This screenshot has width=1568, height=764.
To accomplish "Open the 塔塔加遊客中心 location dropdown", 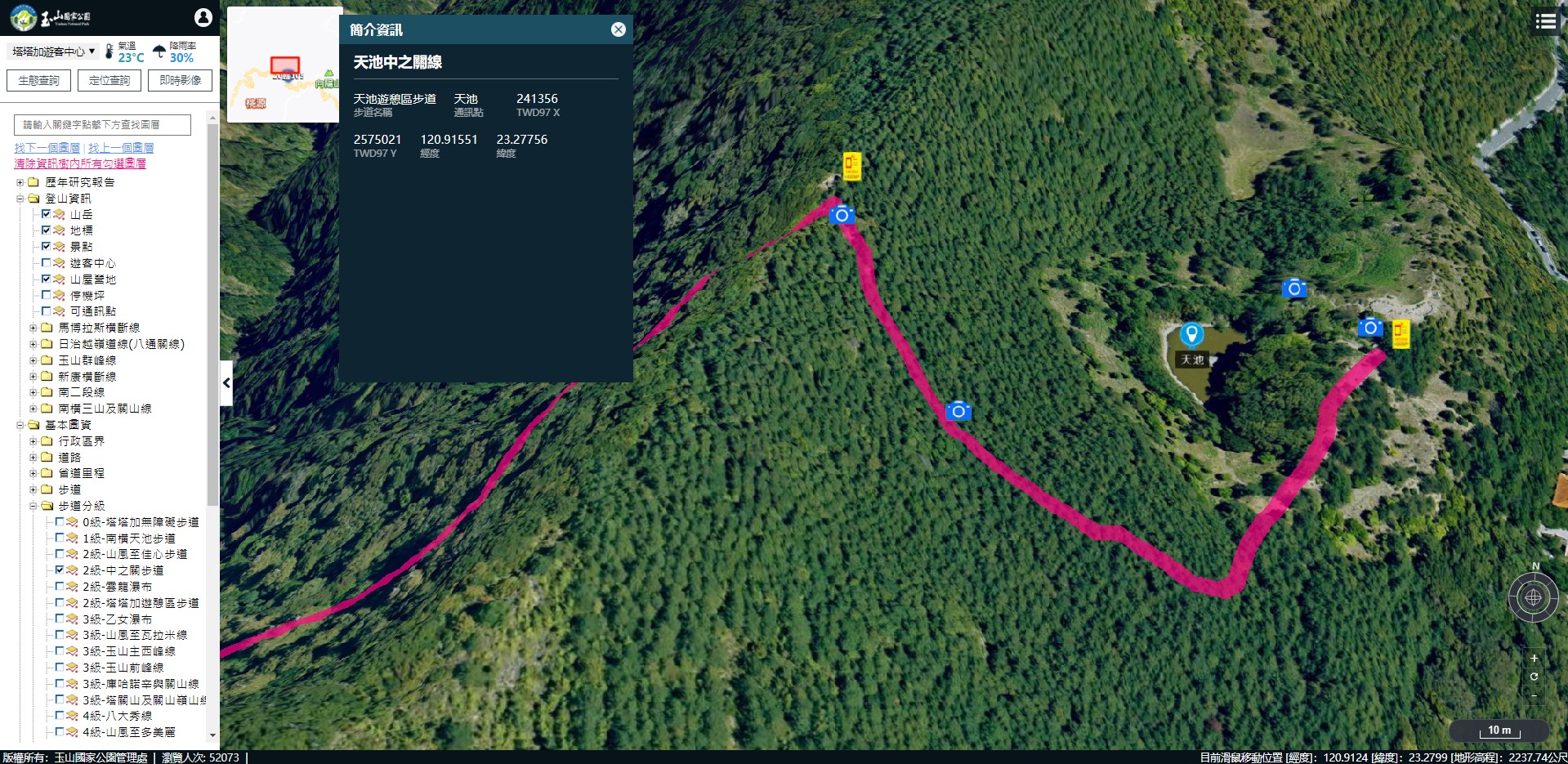I will [53, 51].
